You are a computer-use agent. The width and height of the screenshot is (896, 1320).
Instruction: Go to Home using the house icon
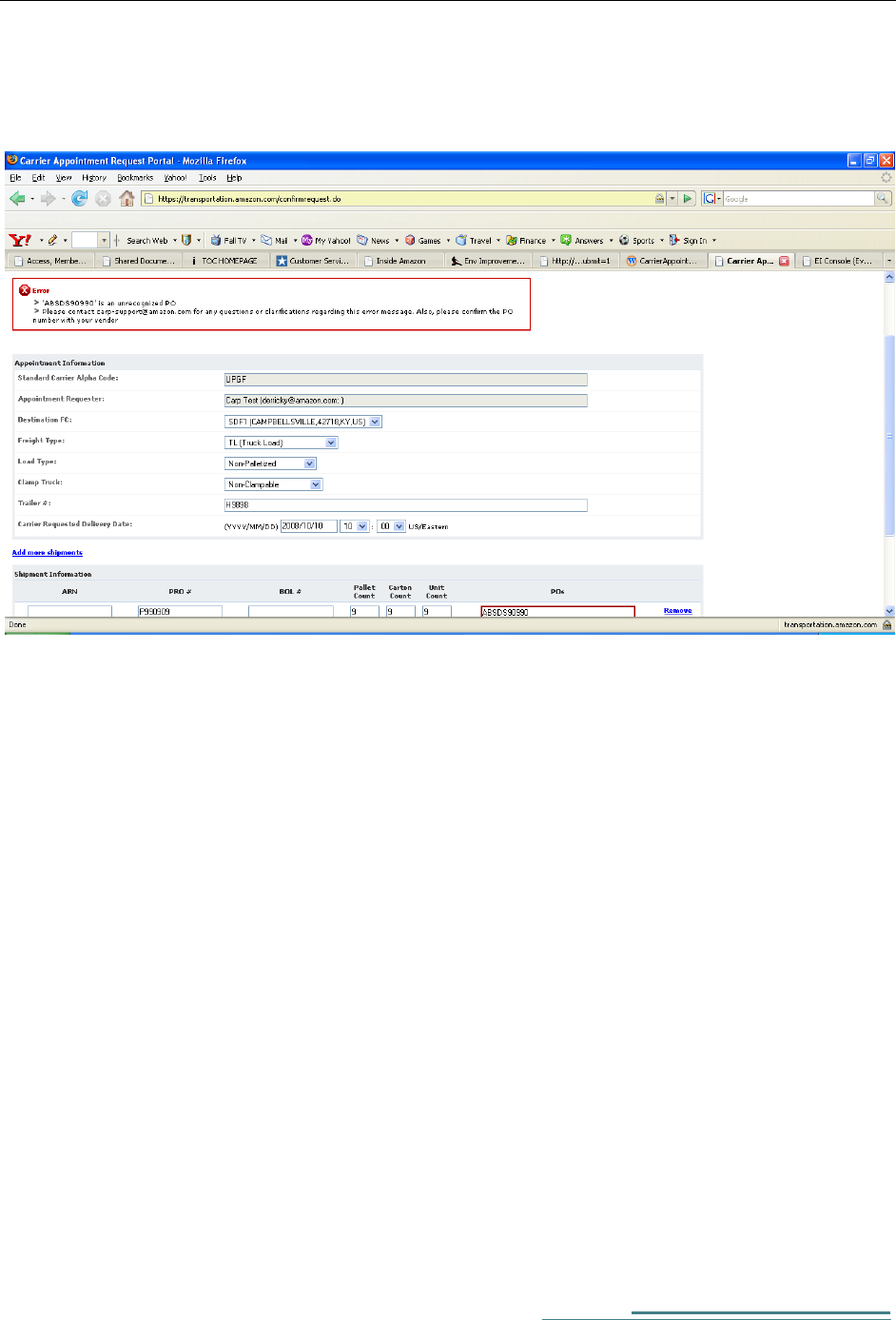point(127,198)
